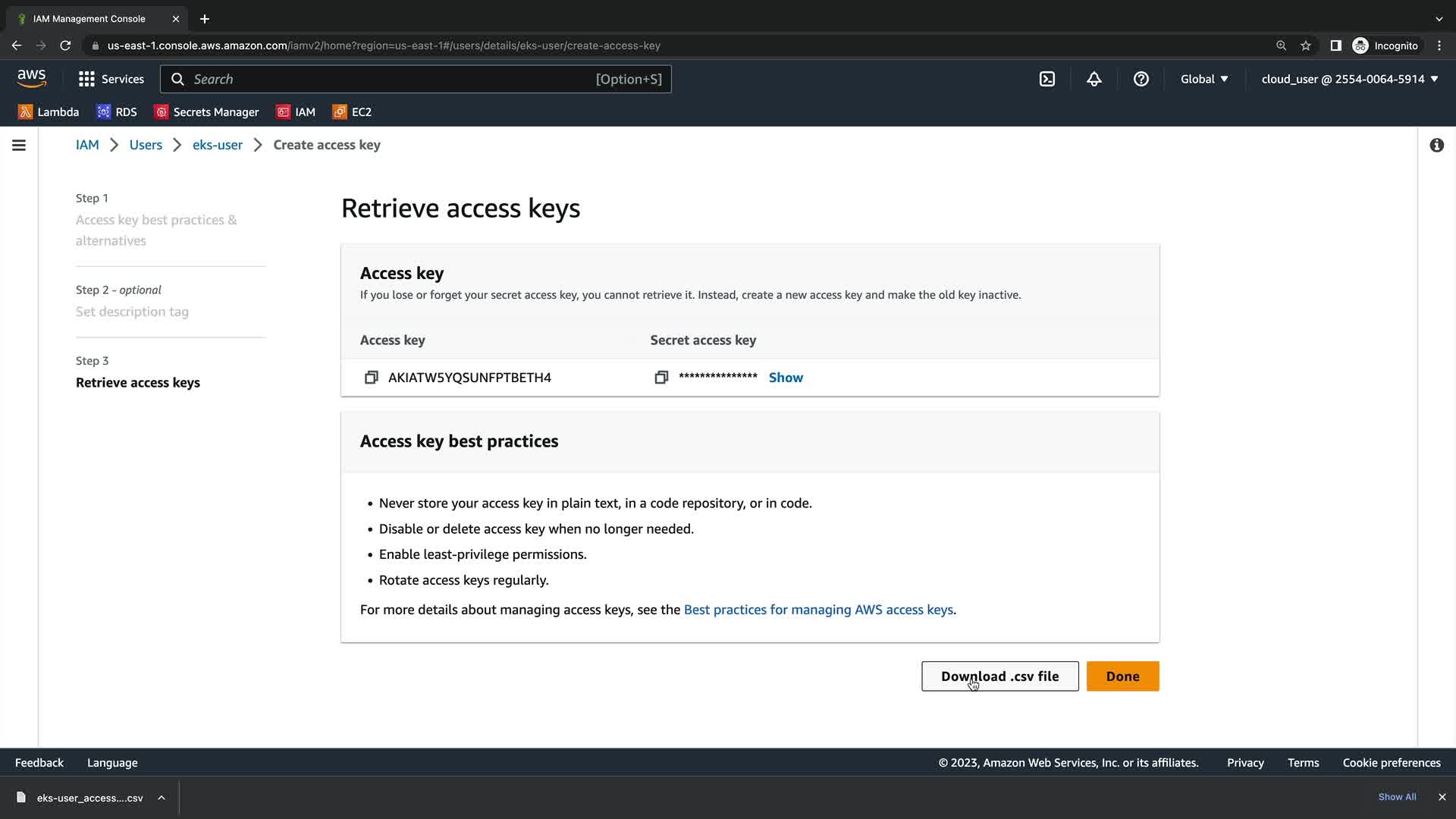The width and height of the screenshot is (1456, 819).
Task: Click the Download .csv file button
Action: click(999, 676)
